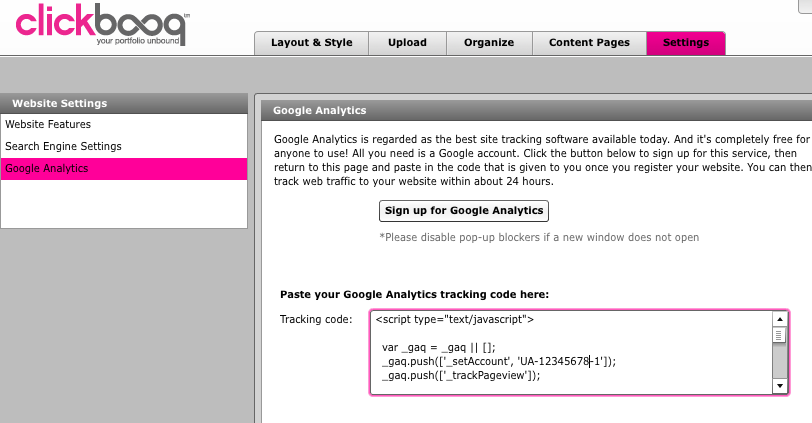This screenshot has width=812, height=423.
Task: Click the tracking code scrollbar down arrow
Action: coord(779,386)
